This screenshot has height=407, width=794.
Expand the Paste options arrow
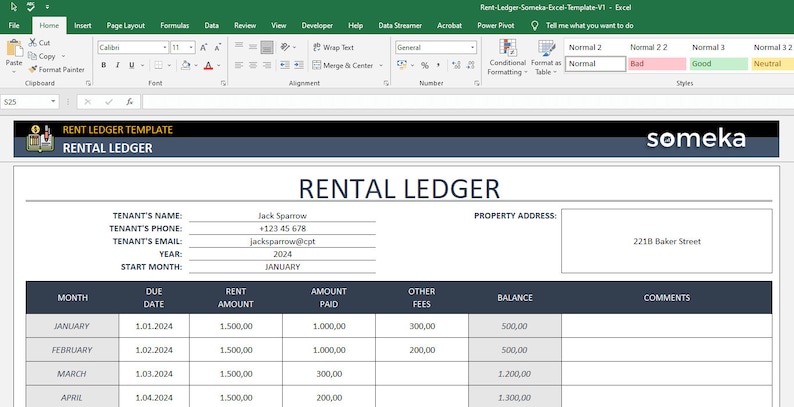(x=14, y=71)
